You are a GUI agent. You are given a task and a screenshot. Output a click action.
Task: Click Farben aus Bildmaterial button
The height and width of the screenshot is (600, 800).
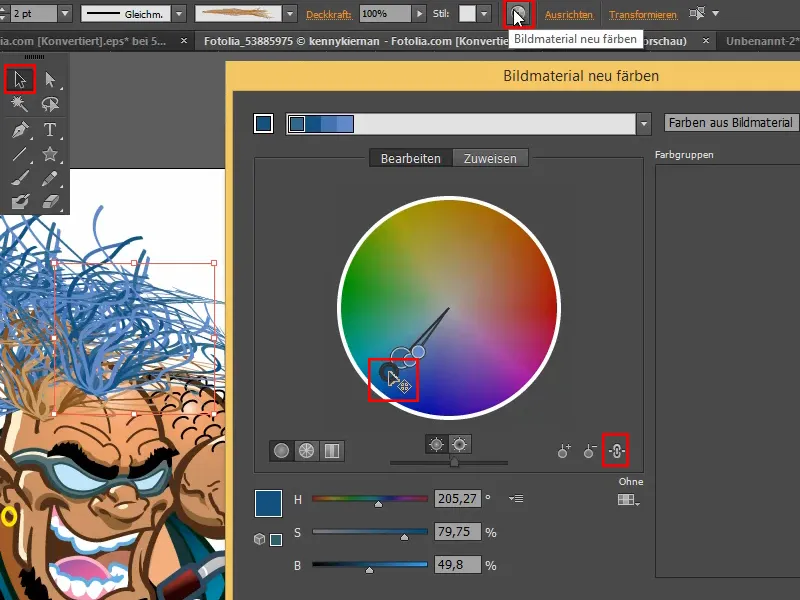pyautogui.click(x=732, y=123)
